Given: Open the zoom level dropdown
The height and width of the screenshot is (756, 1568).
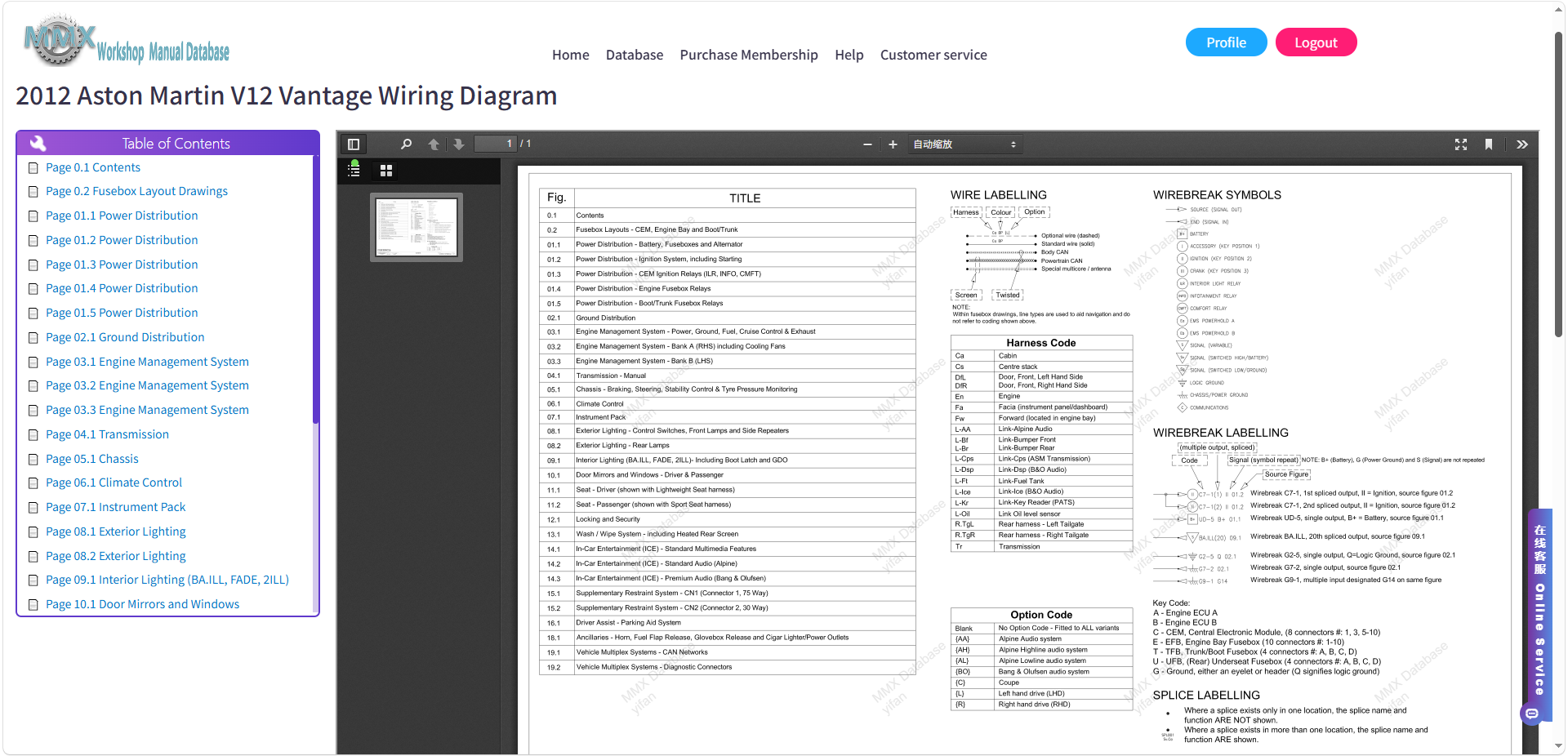Looking at the screenshot, I should [x=964, y=145].
